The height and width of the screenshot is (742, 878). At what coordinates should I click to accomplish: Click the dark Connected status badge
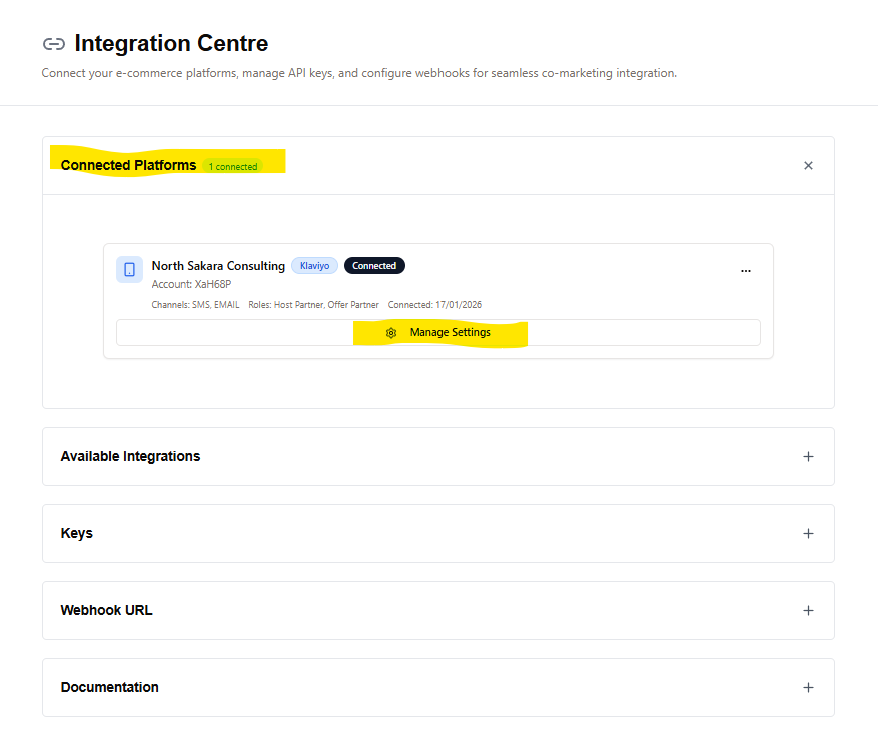(374, 265)
